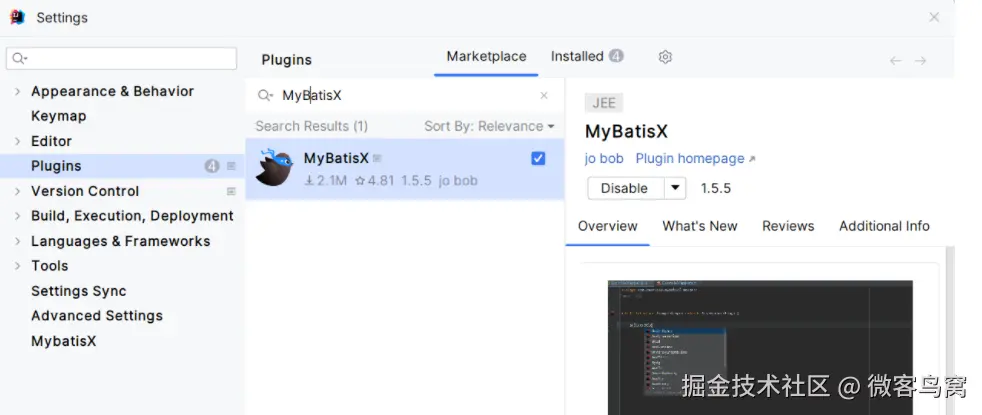This screenshot has width=982, height=415.
Task: Click the search magnifier in plugin search
Action: [266, 95]
